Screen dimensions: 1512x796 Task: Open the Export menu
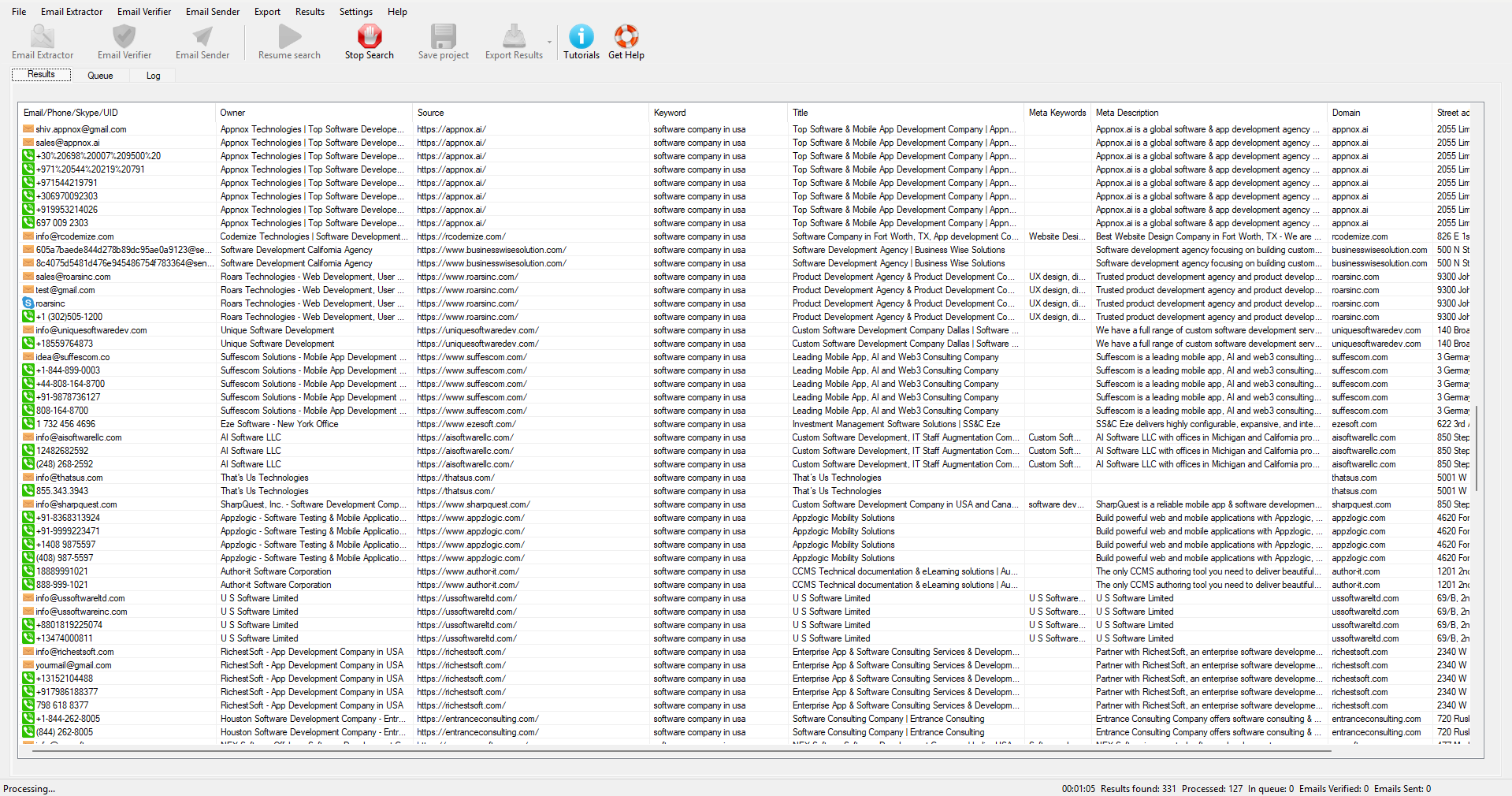tap(267, 12)
